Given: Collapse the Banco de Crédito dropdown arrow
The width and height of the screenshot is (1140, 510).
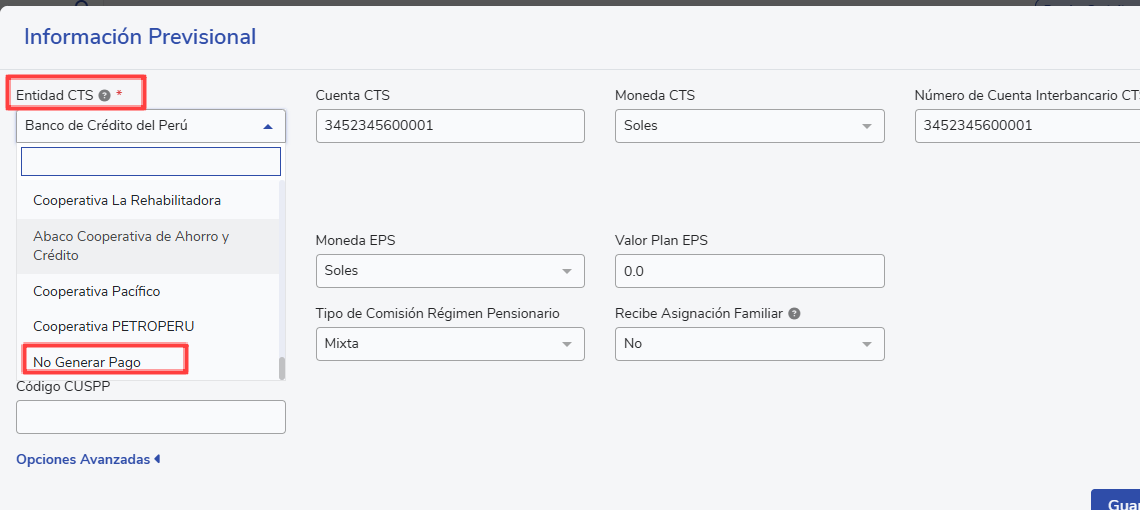Looking at the screenshot, I should tap(268, 126).
